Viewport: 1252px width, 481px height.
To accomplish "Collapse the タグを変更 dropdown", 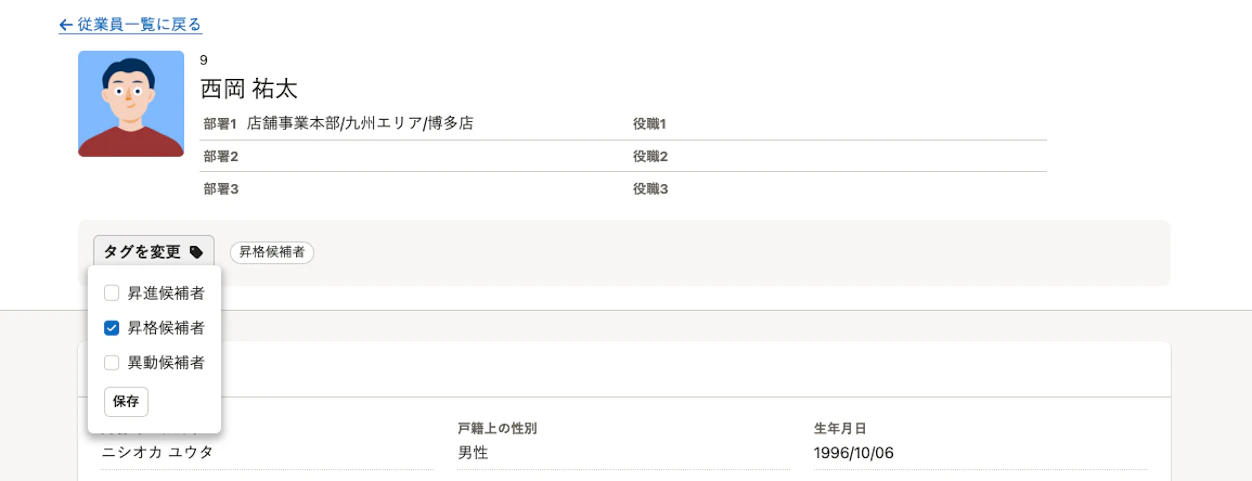I will point(154,252).
